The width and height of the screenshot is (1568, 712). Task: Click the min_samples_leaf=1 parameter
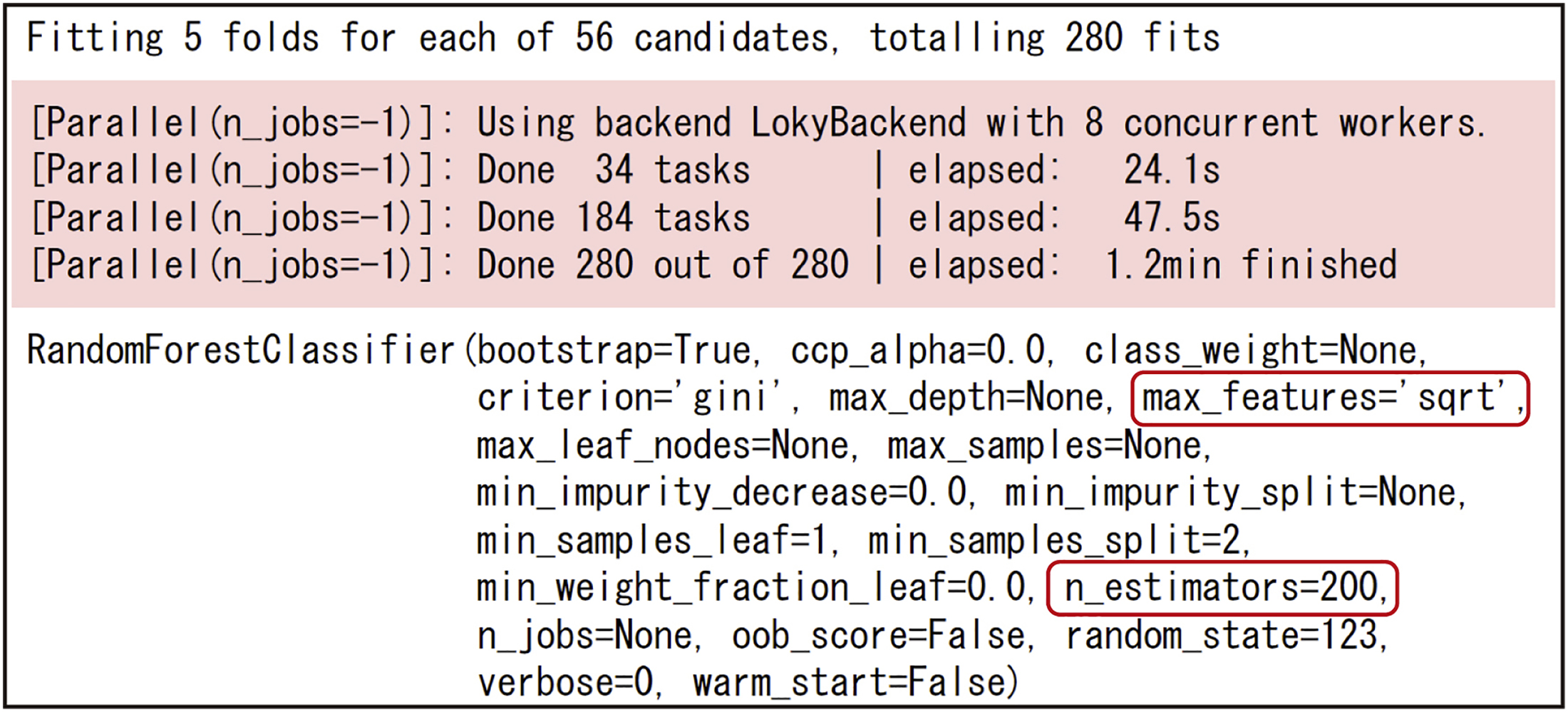[x=652, y=540]
